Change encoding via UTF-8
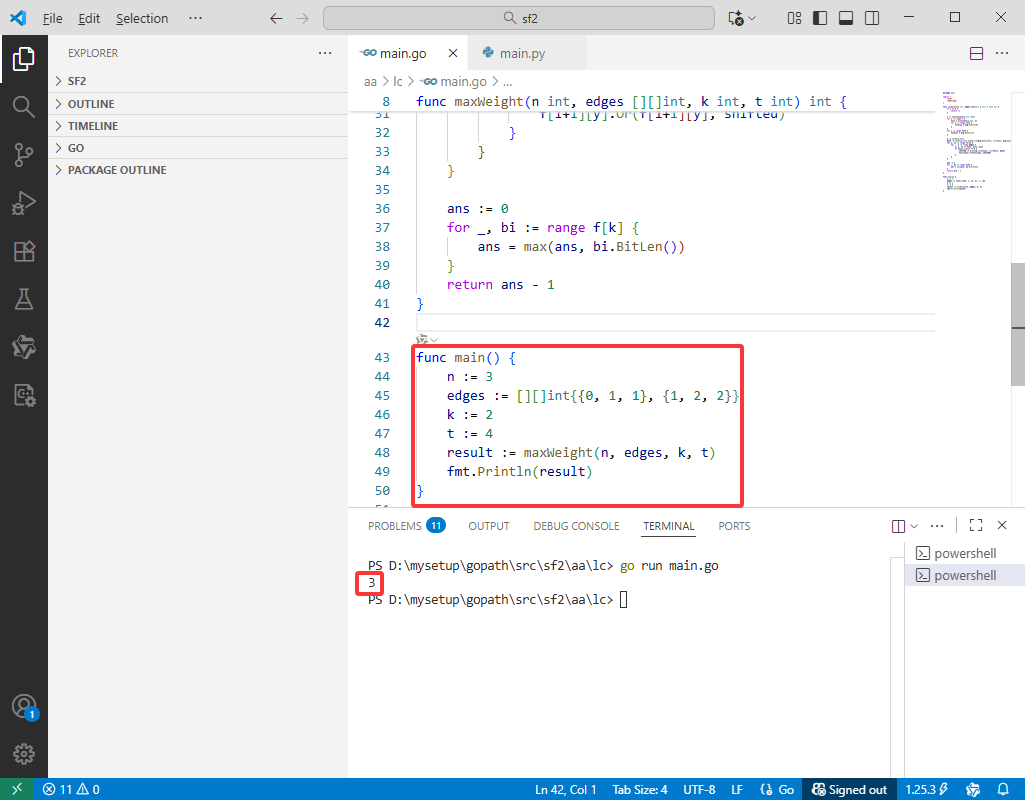 699,790
